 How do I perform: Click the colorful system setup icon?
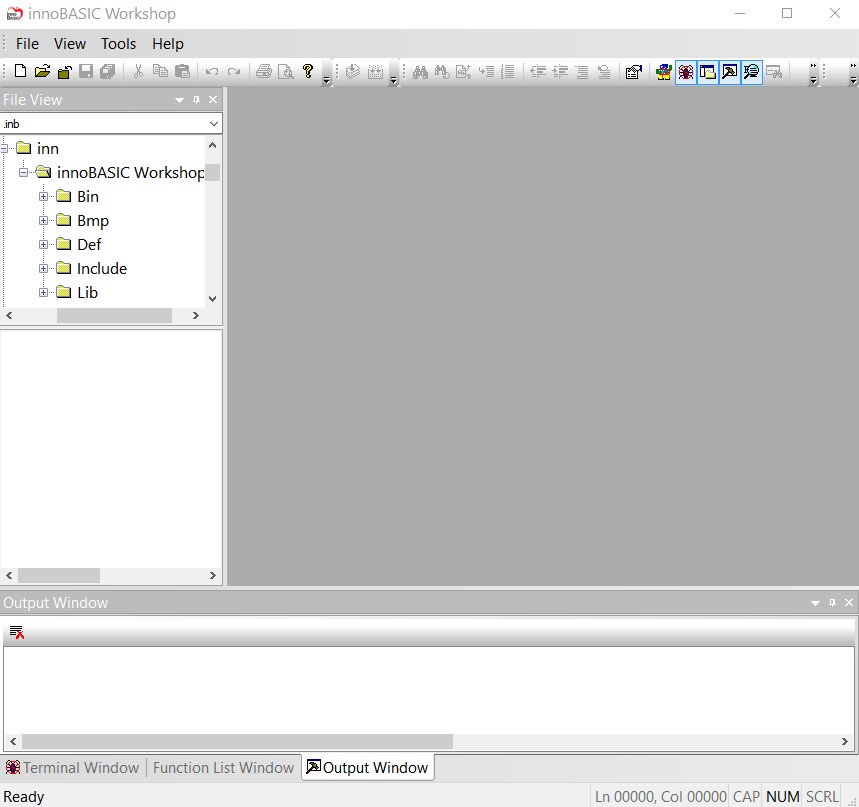tap(663, 71)
